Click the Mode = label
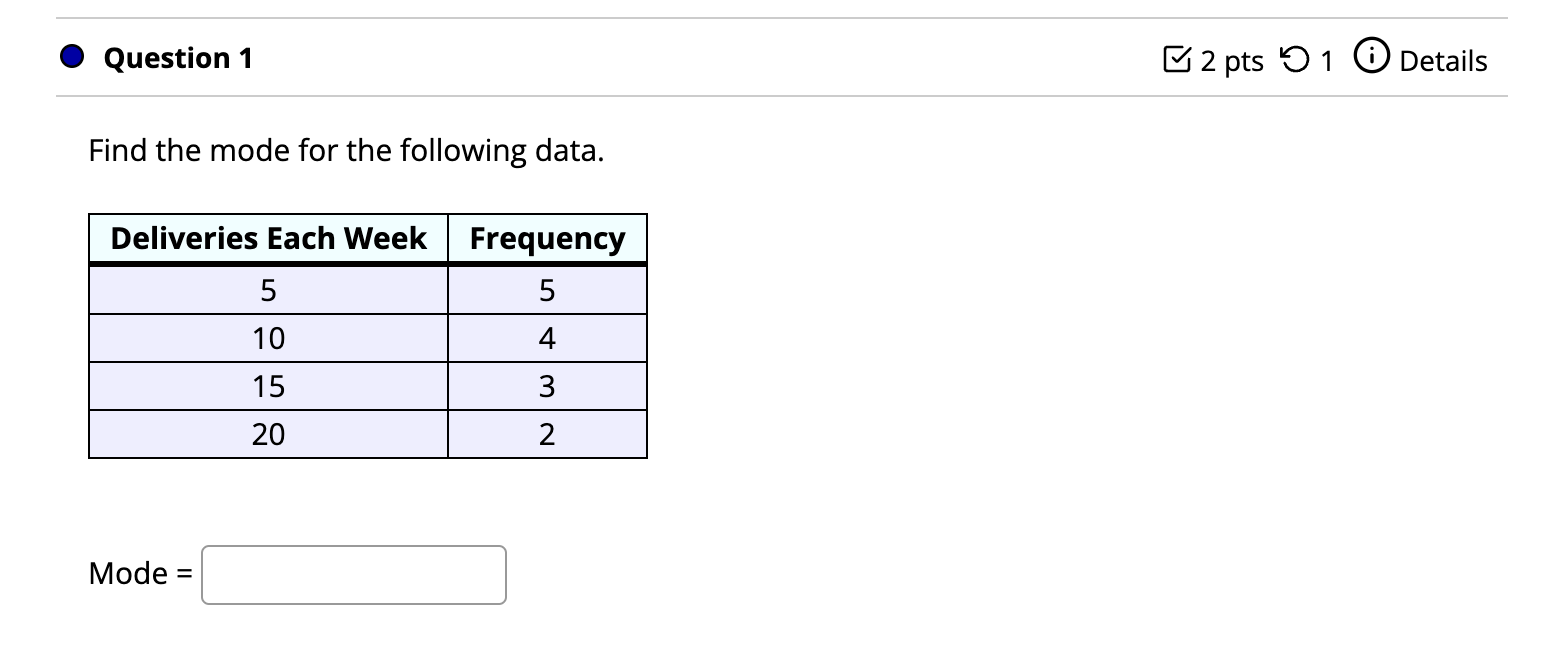 (x=140, y=574)
